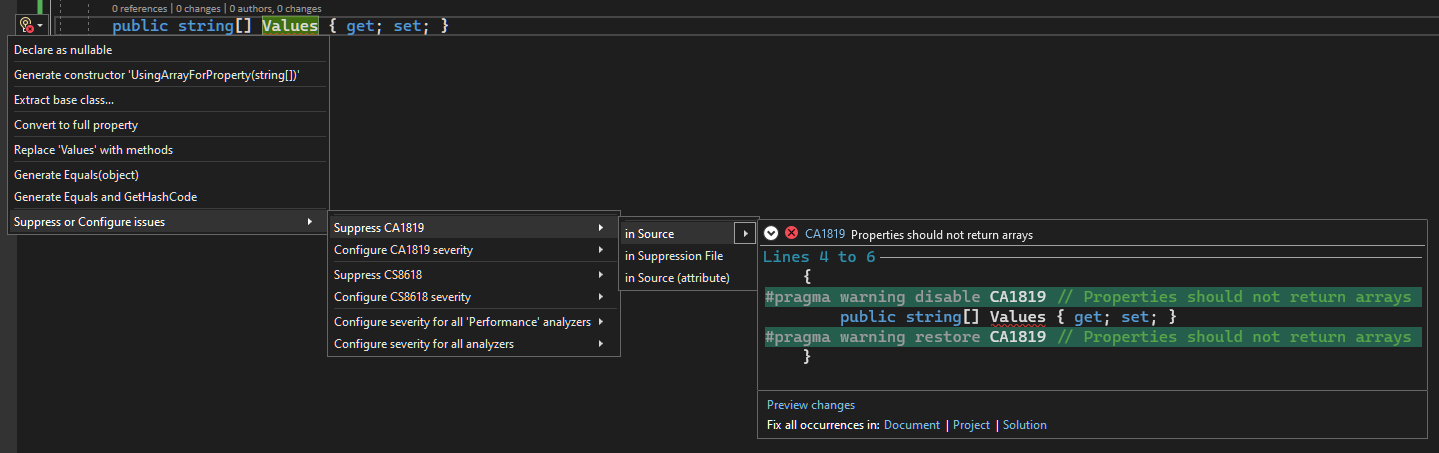Fix all occurrences in Document
The width and height of the screenshot is (1439, 453).
[912, 425]
